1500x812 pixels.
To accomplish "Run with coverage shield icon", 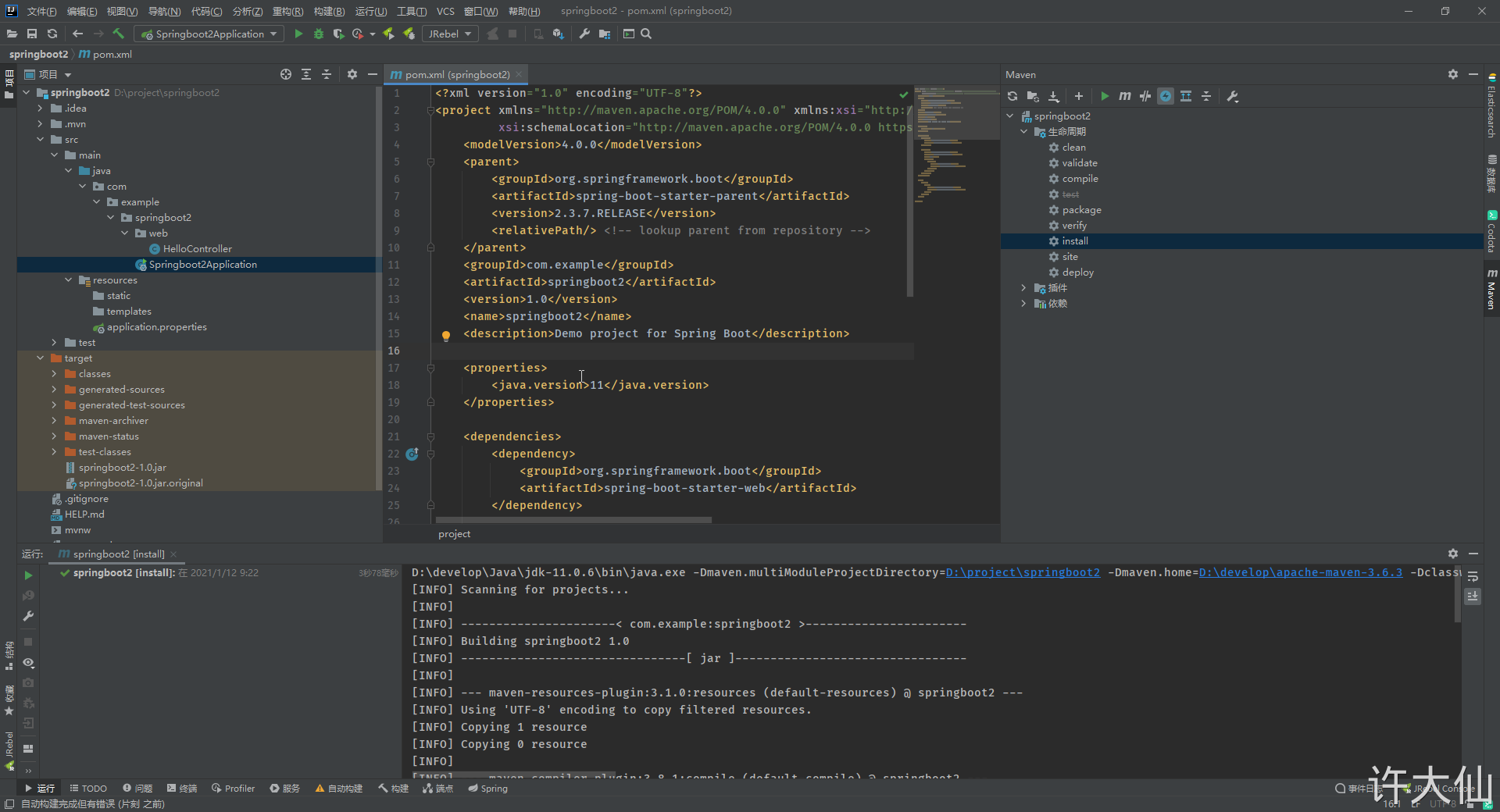I will coord(338,34).
